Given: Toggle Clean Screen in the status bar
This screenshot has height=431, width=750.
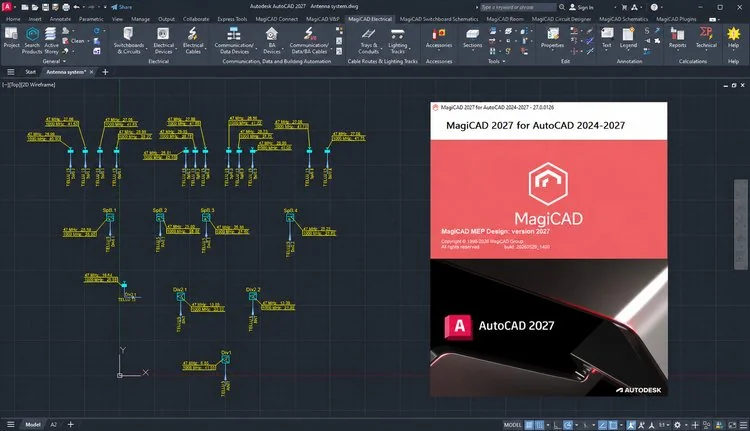Looking at the screenshot, I should [732, 425].
